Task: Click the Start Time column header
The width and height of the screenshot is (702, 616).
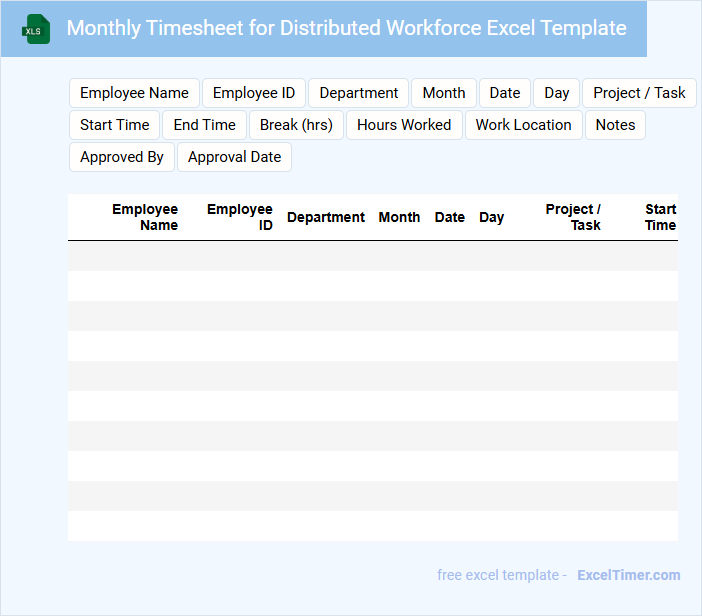Action: (x=660, y=217)
